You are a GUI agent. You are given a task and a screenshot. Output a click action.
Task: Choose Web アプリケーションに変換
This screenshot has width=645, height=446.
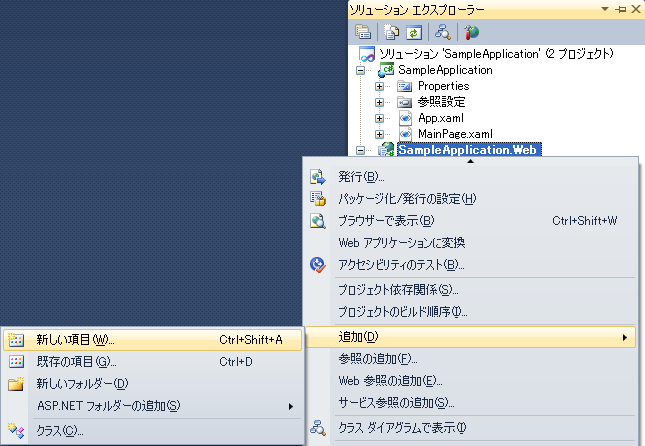click(471, 243)
